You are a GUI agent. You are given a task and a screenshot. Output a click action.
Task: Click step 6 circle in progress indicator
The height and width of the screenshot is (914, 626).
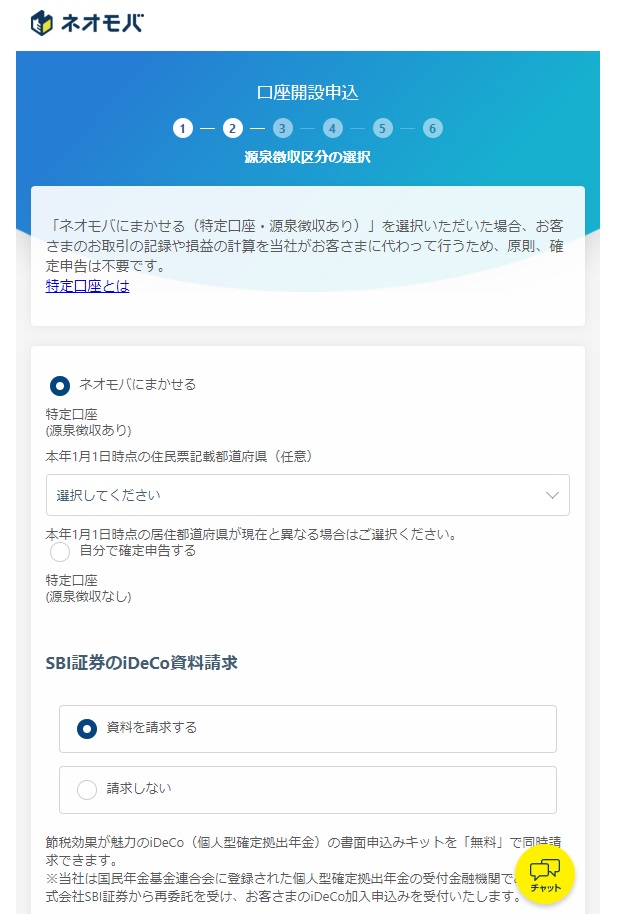click(x=433, y=128)
